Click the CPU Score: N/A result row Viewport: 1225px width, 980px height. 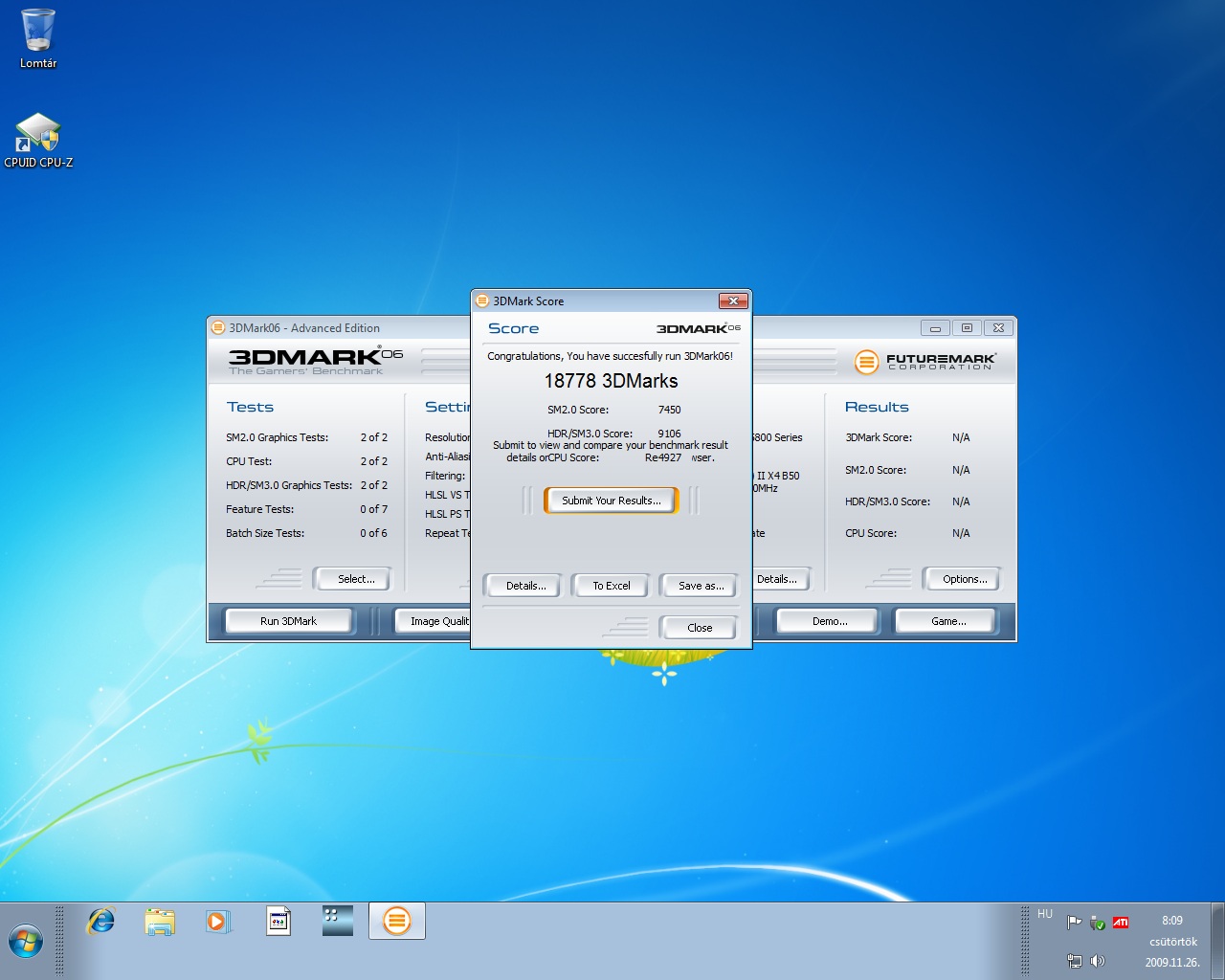(907, 533)
